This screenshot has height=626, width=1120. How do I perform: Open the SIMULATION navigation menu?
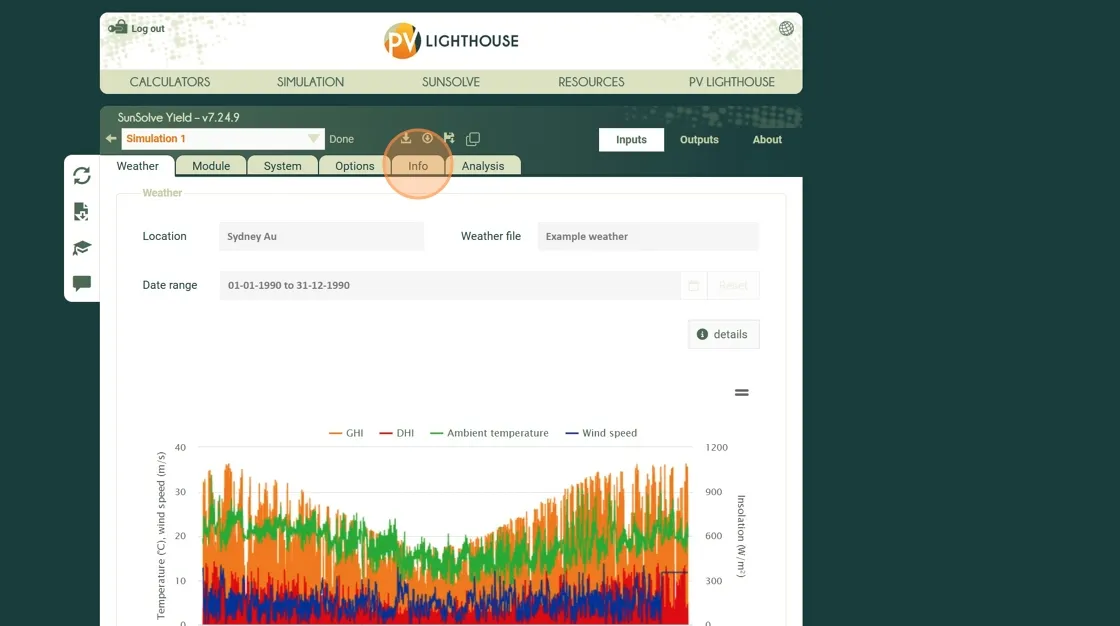click(310, 82)
